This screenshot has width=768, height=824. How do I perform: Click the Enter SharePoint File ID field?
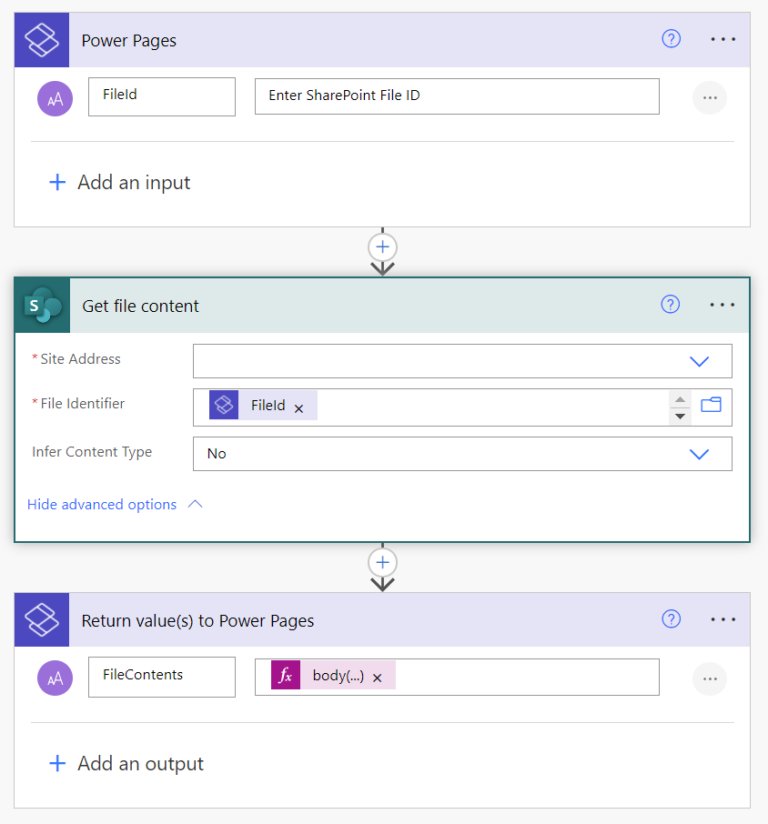pos(456,96)
